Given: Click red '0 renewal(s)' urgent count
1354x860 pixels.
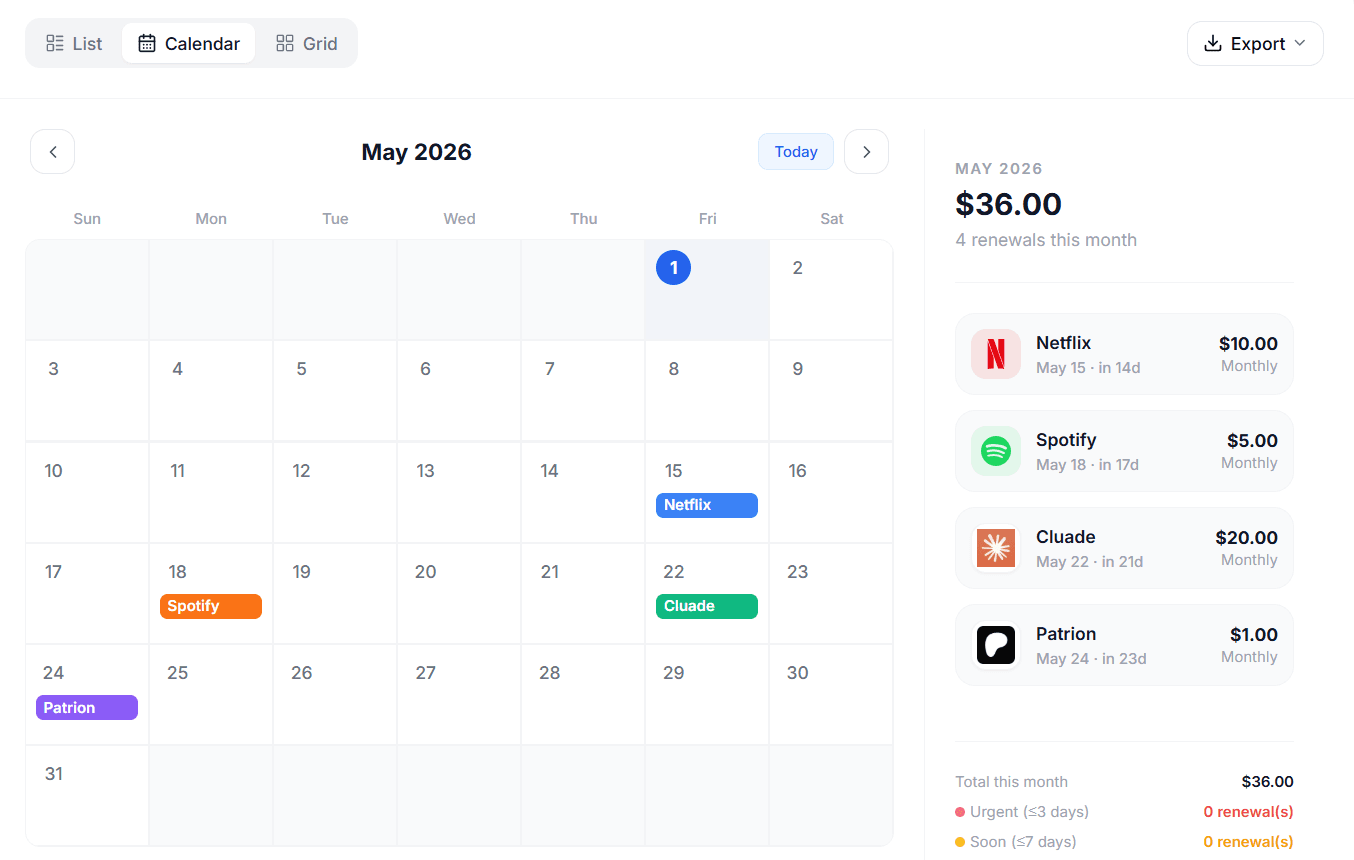Looking at the screenshot, I should (x=1248, y=812).
